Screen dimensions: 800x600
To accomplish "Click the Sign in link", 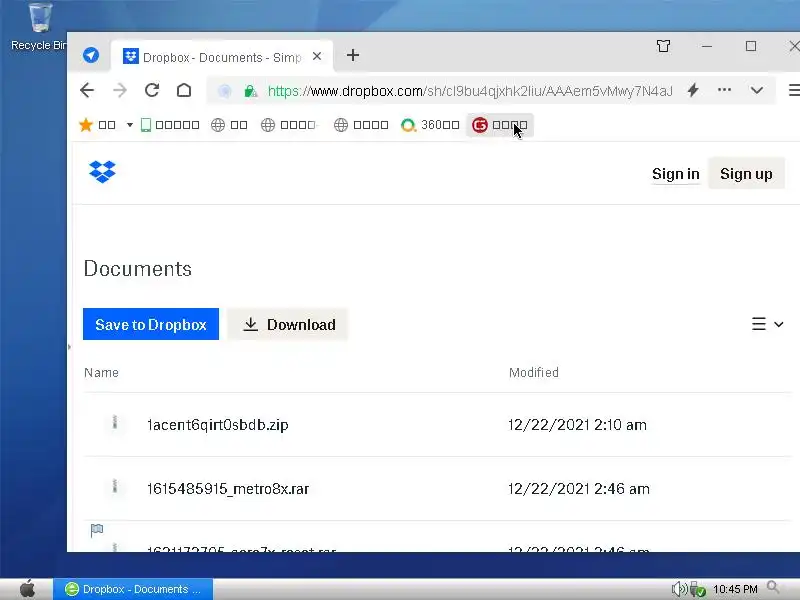I will coord(676,174).
